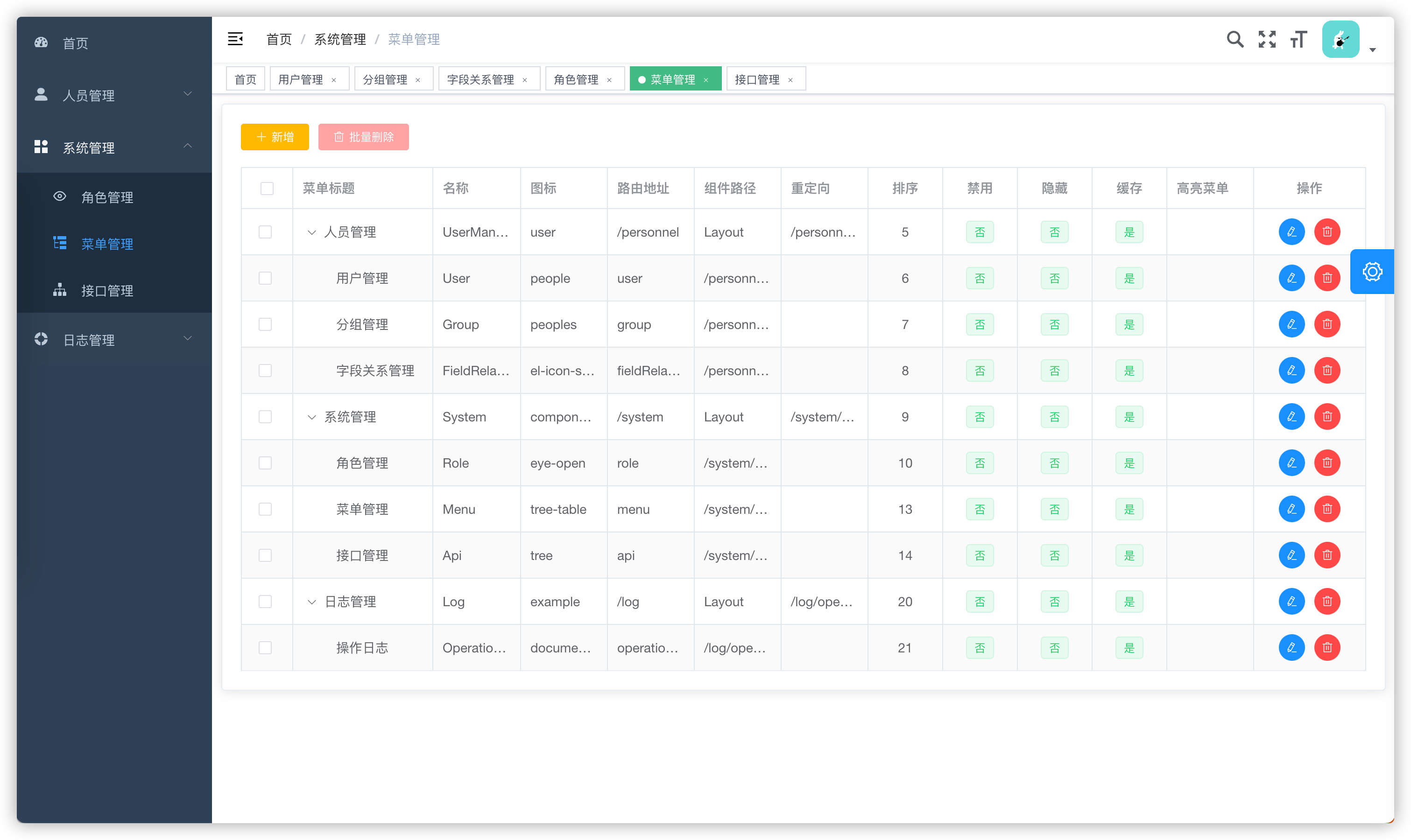Screen dimensions: 1411x840
Task: Check the 用户管理 row checkbox
Action: tap(265, 278)
